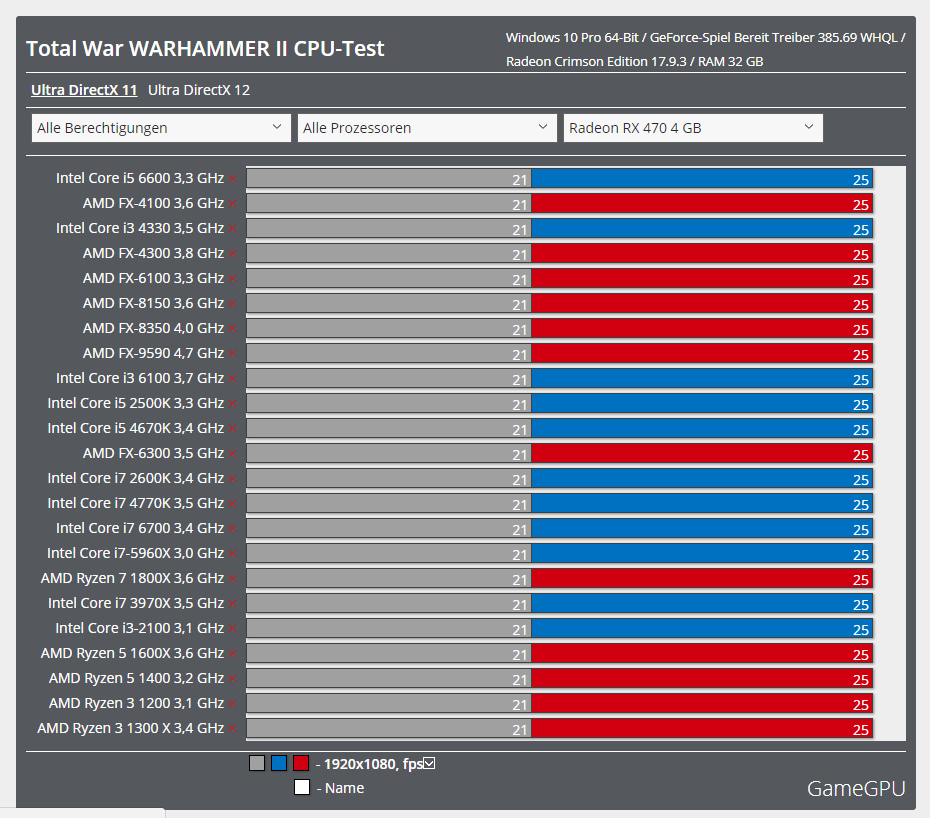Click red X beside Intel Core i3 4330
Image resolution: width=930 pixels, height=818 pixels.
click(x=232, y=228)
